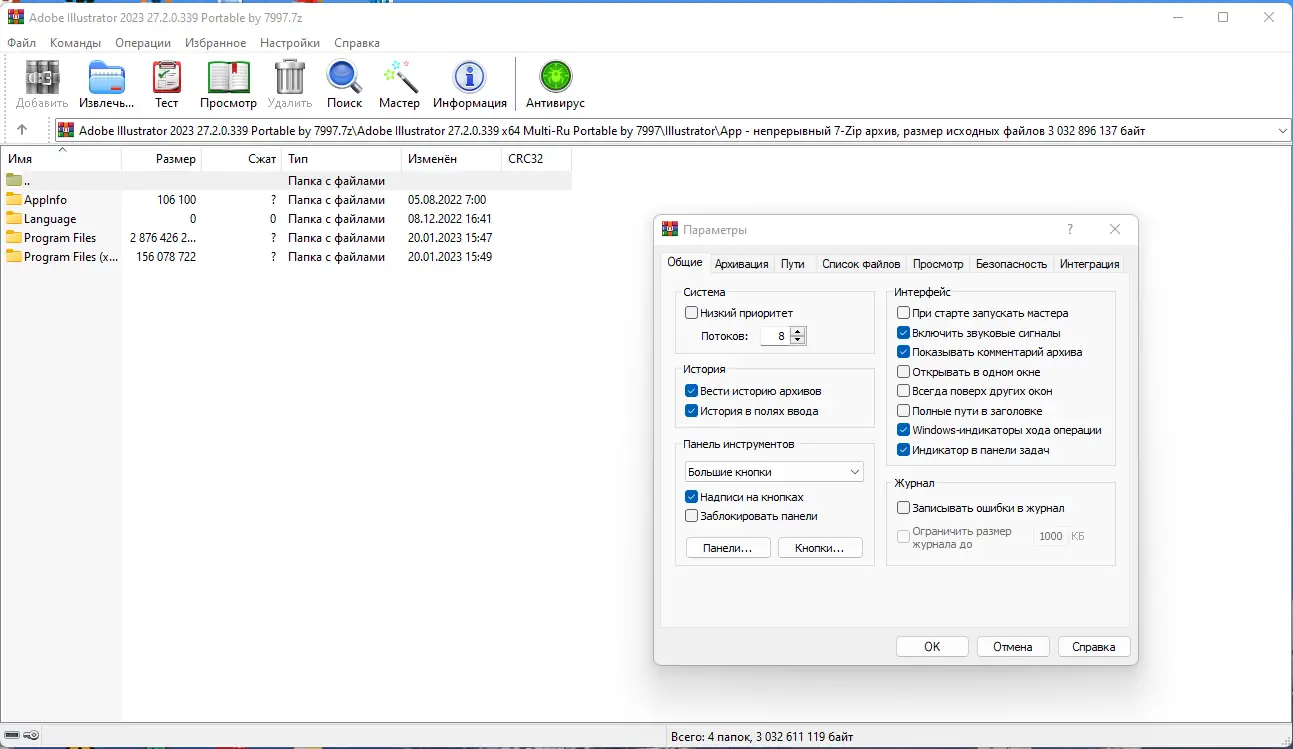Screen dimensions: 1293x749
Task: Open the Операции menu
Action: click(x=143, y=43)
